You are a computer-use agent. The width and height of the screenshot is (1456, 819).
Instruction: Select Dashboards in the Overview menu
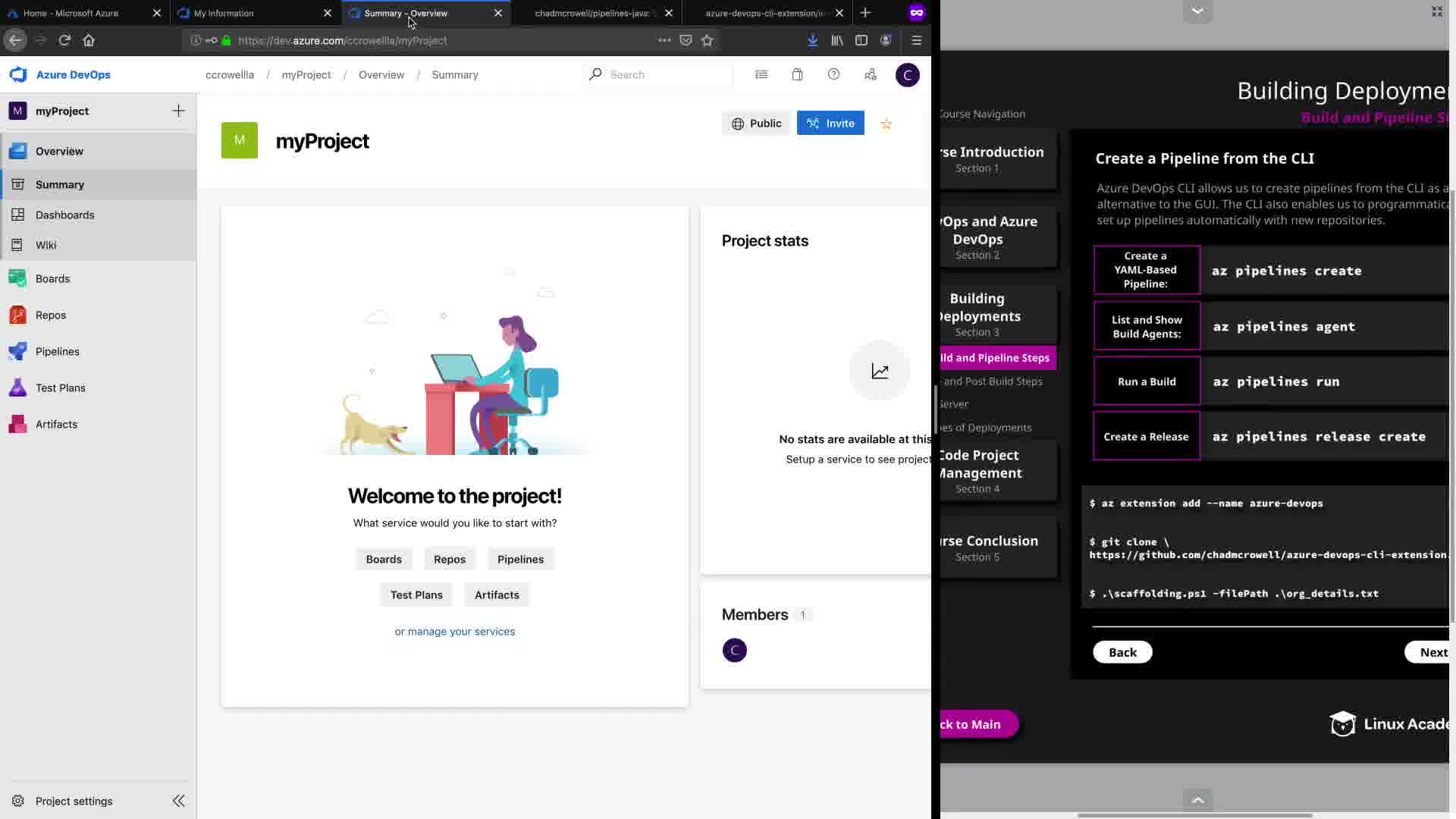pyautogui.click(x=64, y=215)
